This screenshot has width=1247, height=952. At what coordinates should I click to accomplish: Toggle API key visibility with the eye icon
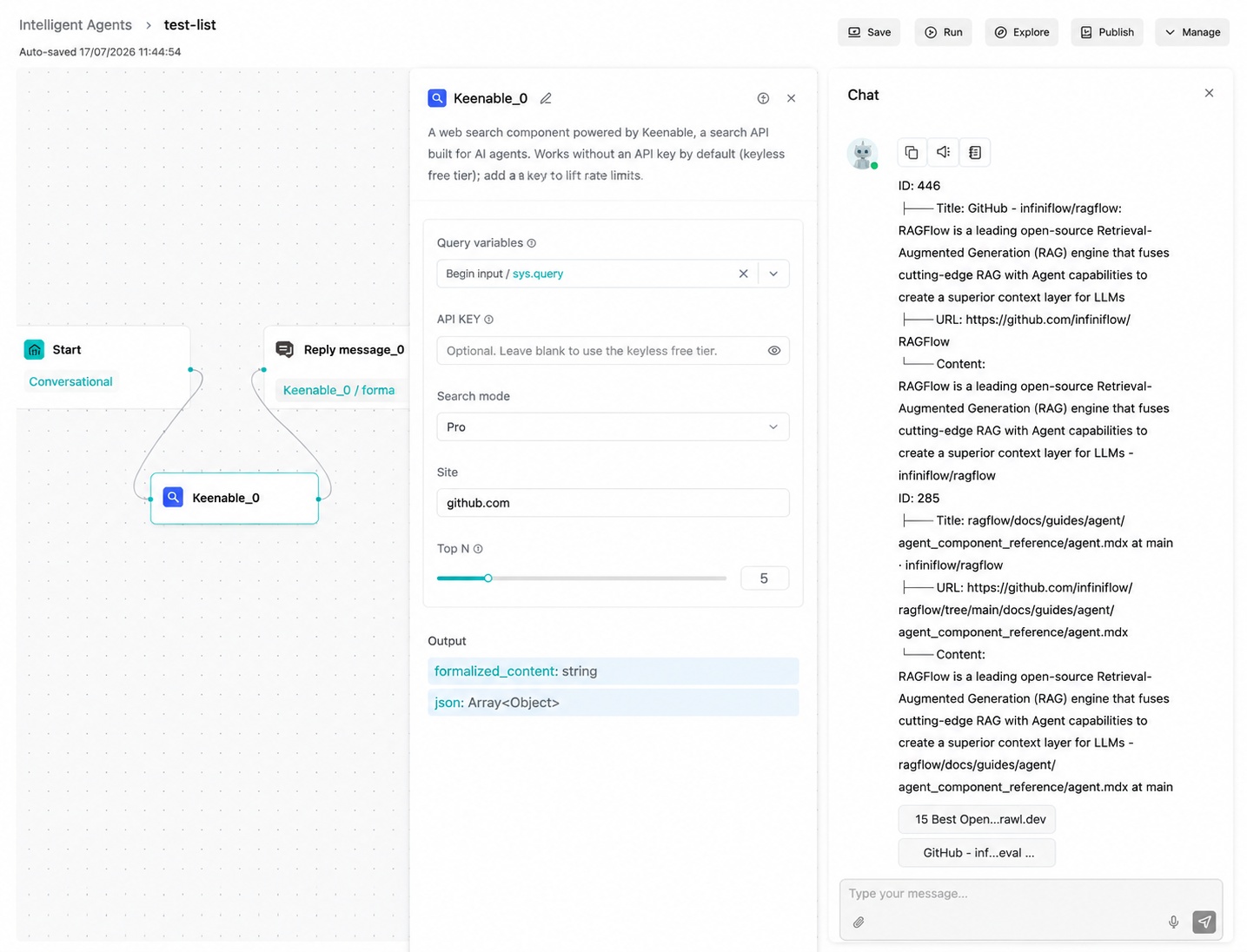tap(773, 351)
